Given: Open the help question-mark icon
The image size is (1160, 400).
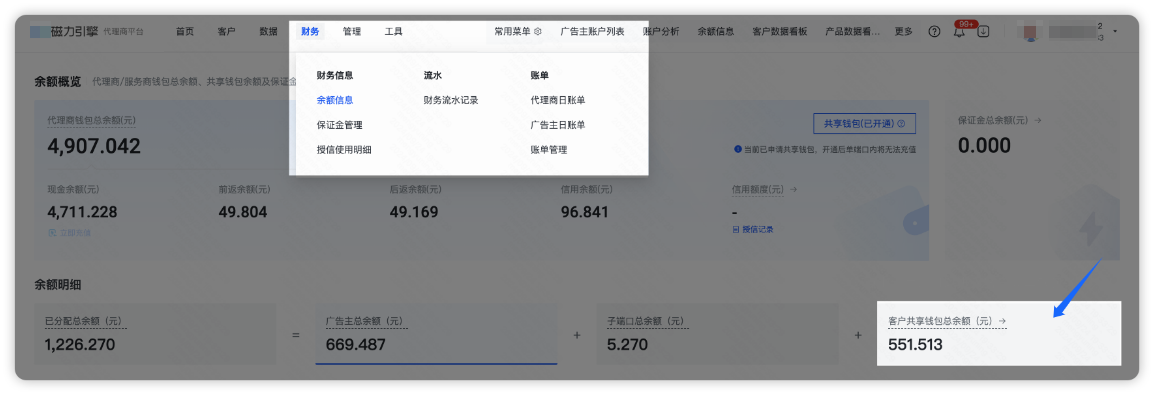Looking at the screenshot, I should click(934, 32).
